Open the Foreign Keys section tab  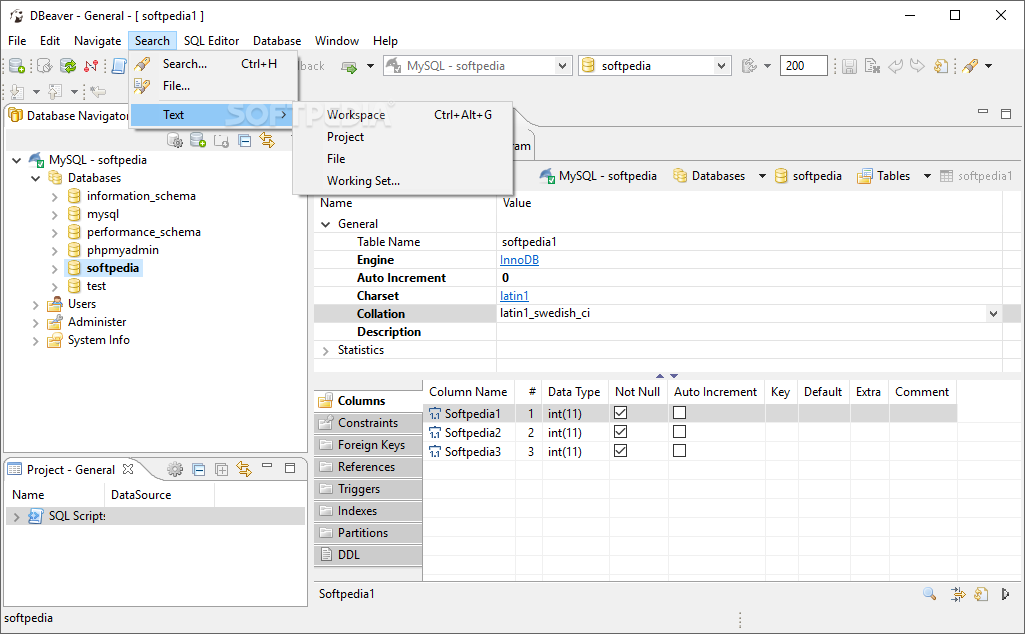point(368,445)
